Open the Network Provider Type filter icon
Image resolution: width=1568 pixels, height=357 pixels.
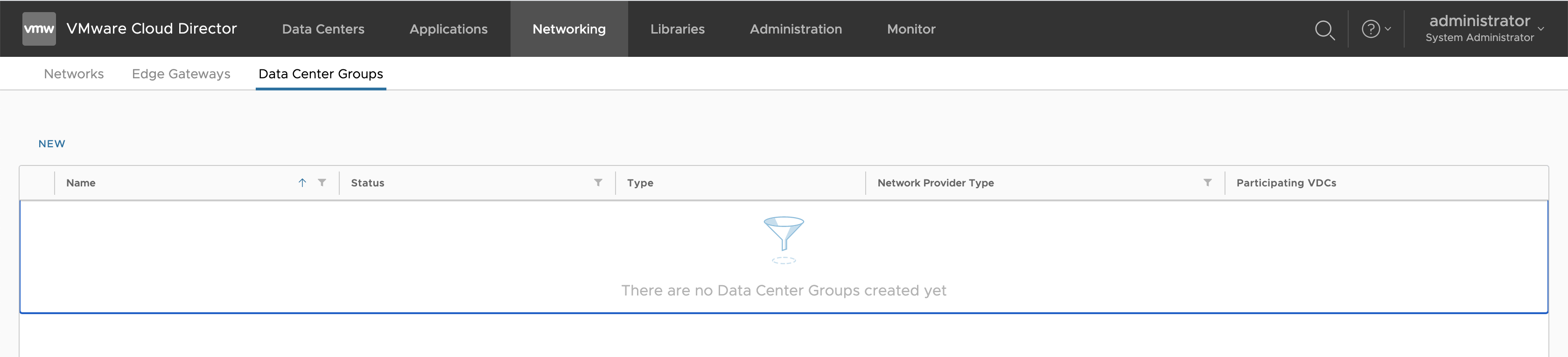[x=1207, y=182]
